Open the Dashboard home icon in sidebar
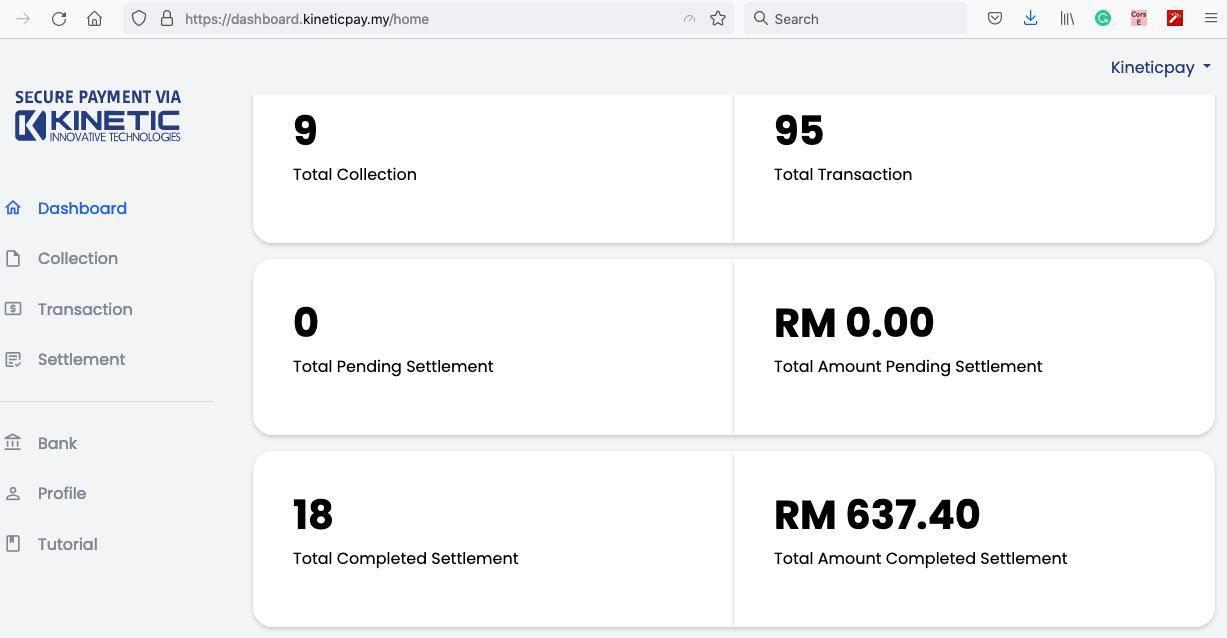The height and width of the screenshot is (638, 1227). pyautogui.click(x=13, y=208)
